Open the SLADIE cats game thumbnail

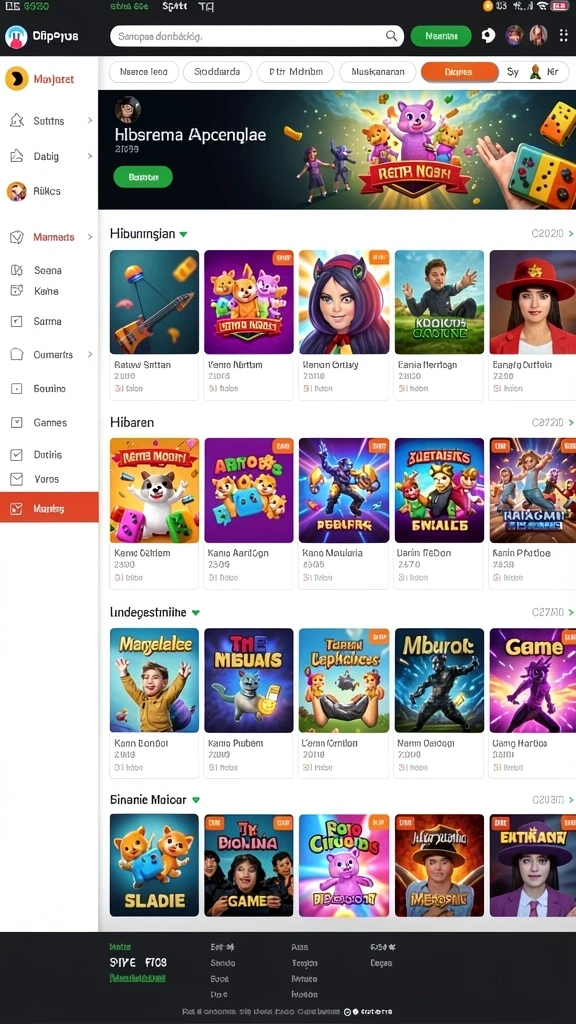point(154,865)
